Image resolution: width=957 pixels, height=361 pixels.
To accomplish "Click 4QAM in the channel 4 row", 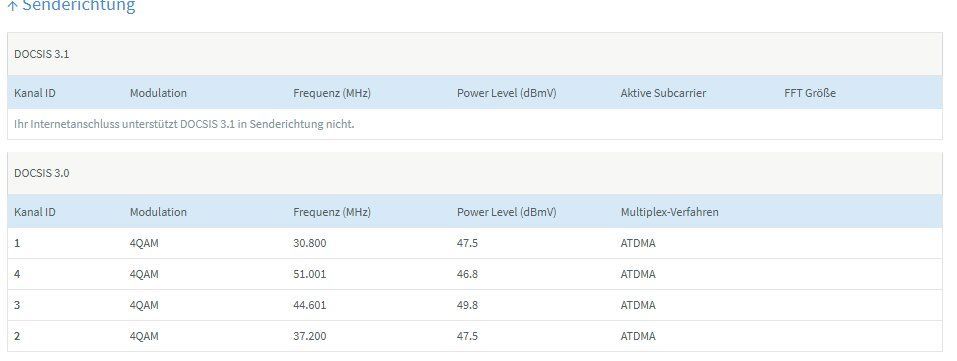I will [144, 274].
